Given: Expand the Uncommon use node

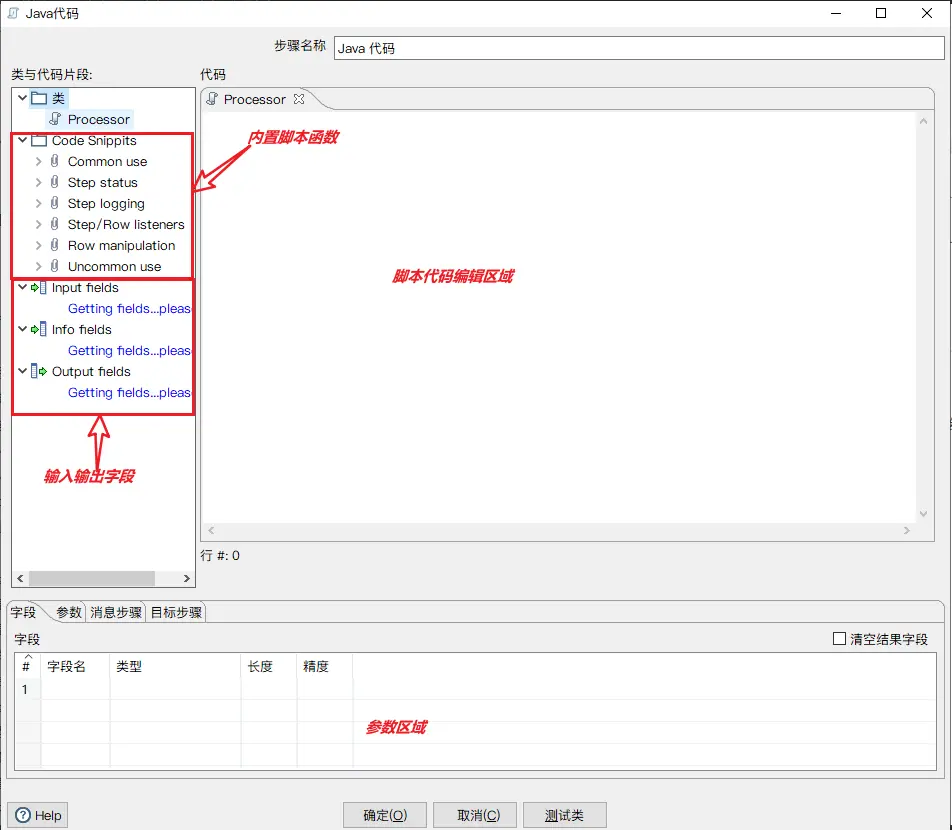Looking at the screenshot, I should [38, 267].
